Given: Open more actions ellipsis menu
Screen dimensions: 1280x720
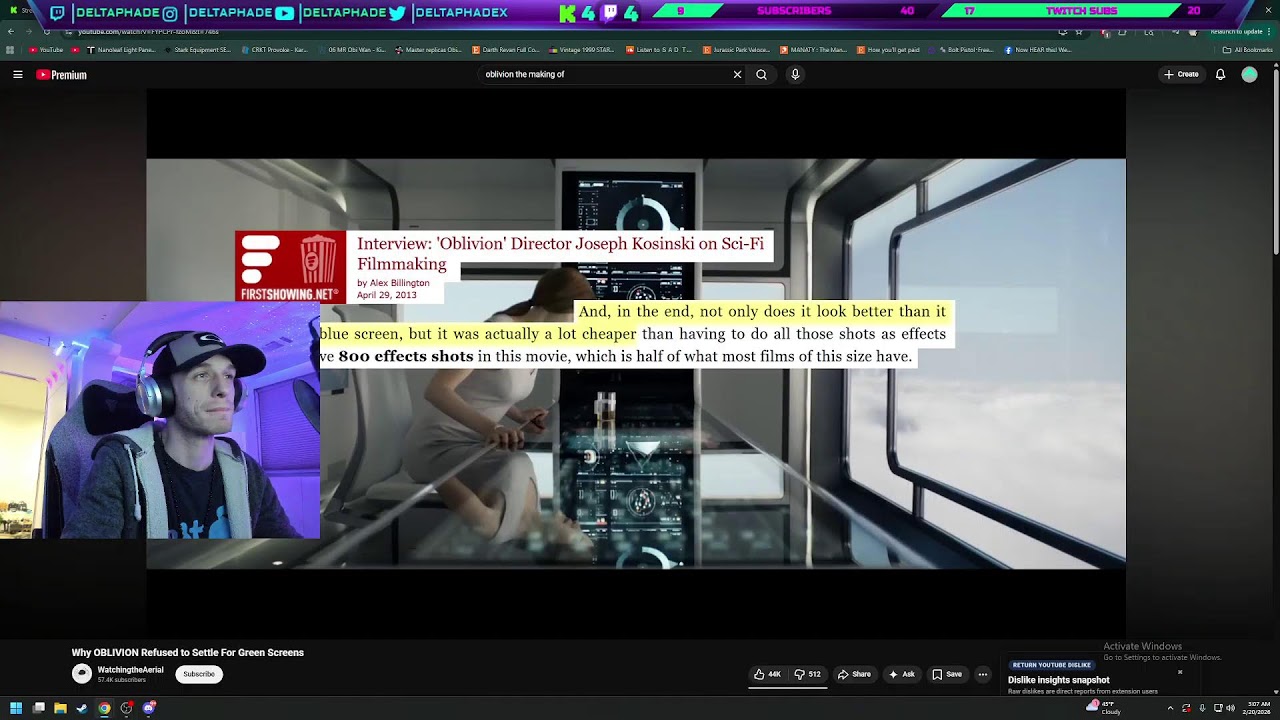Looking at the screenshot, I should pos(983,674).
